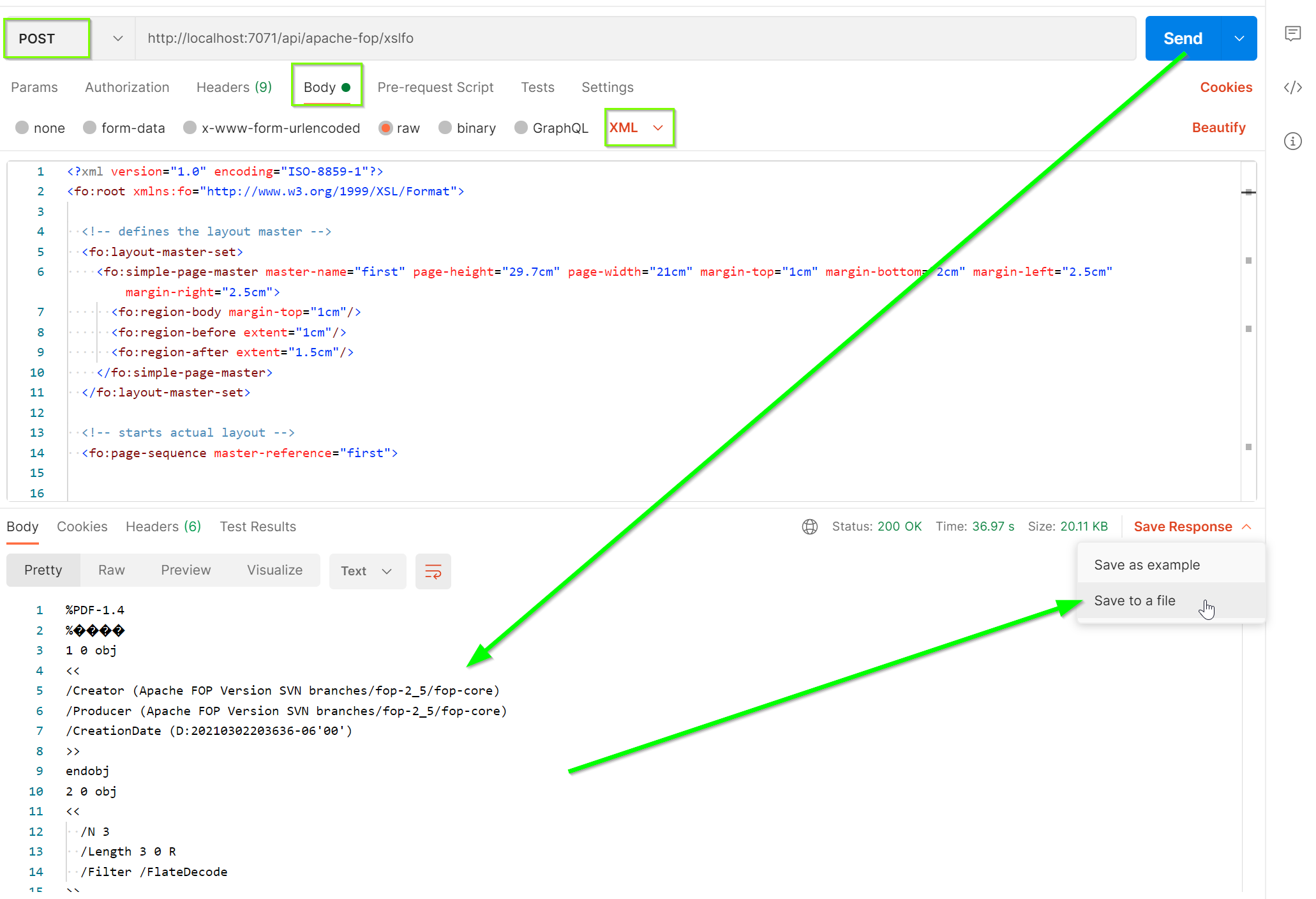Open the comments icon in right sidebar
Image resolution: width=1316 pixels, height=899 pixels.
pyautogui.click(x=1292, y=33)
